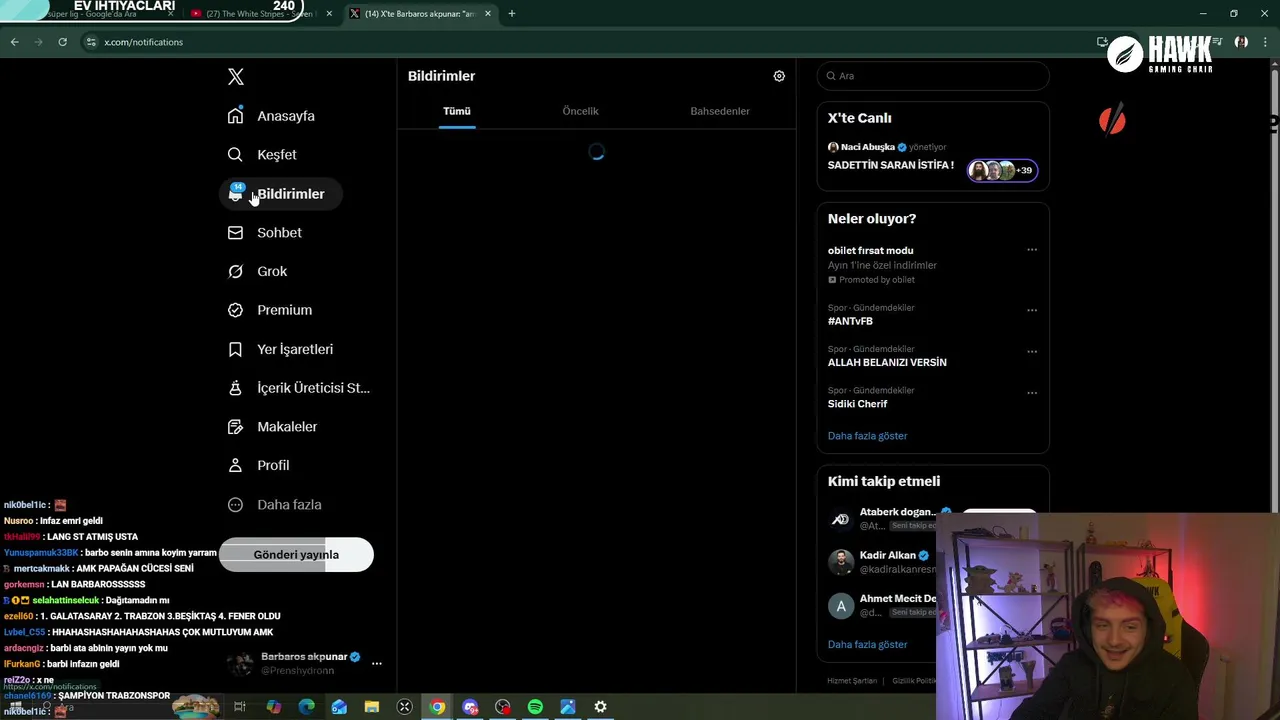Screen dimensions: 1280x720
Task: Open Settings gear on the taskbar
Action: pyautogui.click(x=600, y=707)
